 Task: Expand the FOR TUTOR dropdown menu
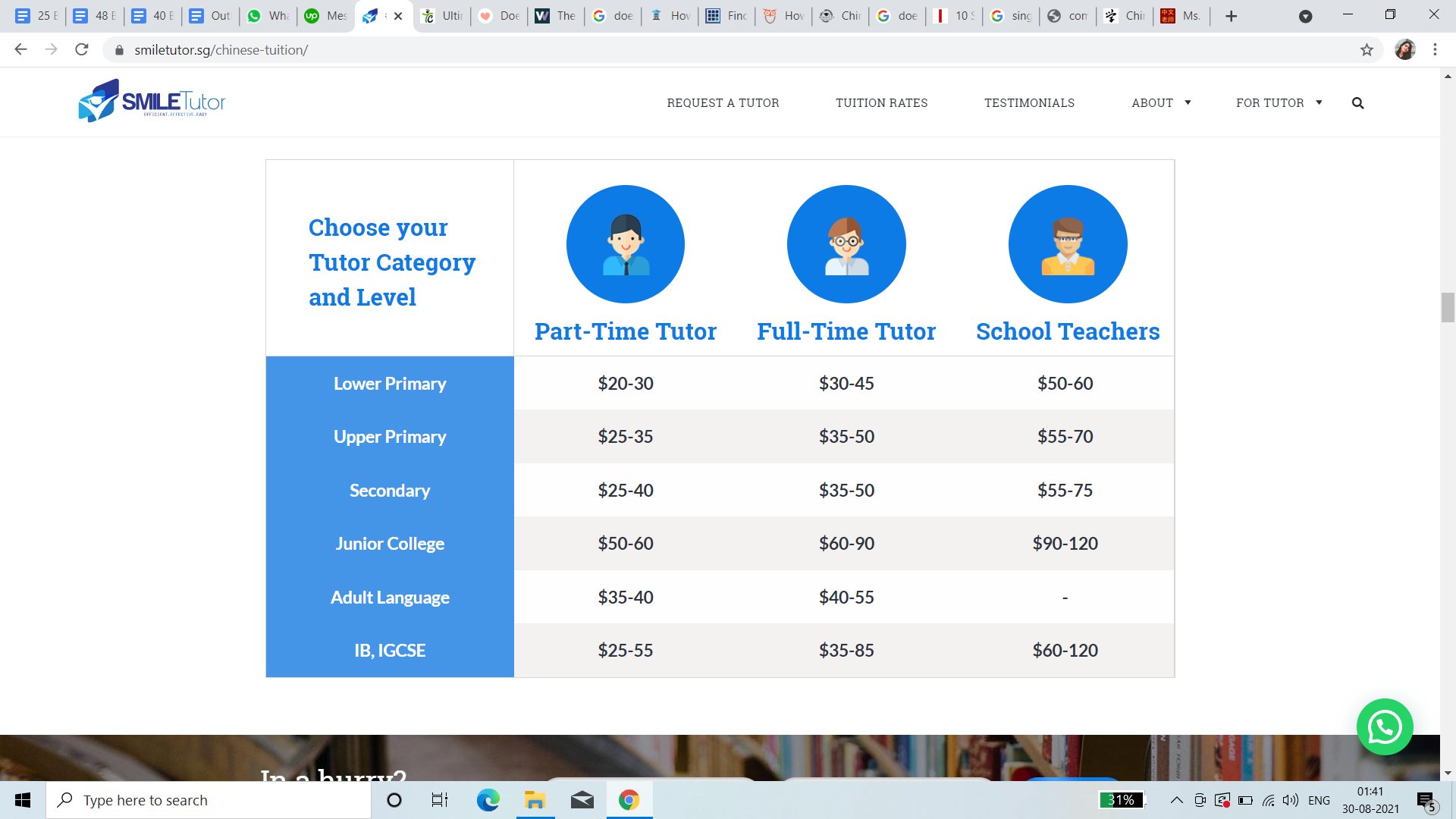tap(1279, 103)
